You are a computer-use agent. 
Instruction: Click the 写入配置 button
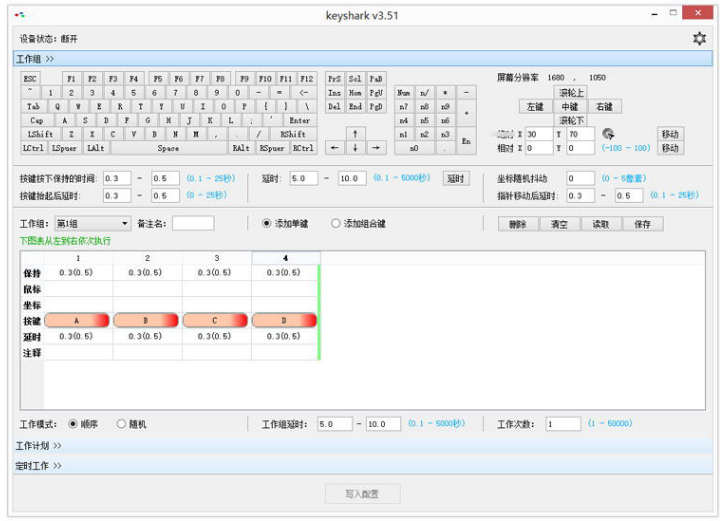click(x=362, y=494)
